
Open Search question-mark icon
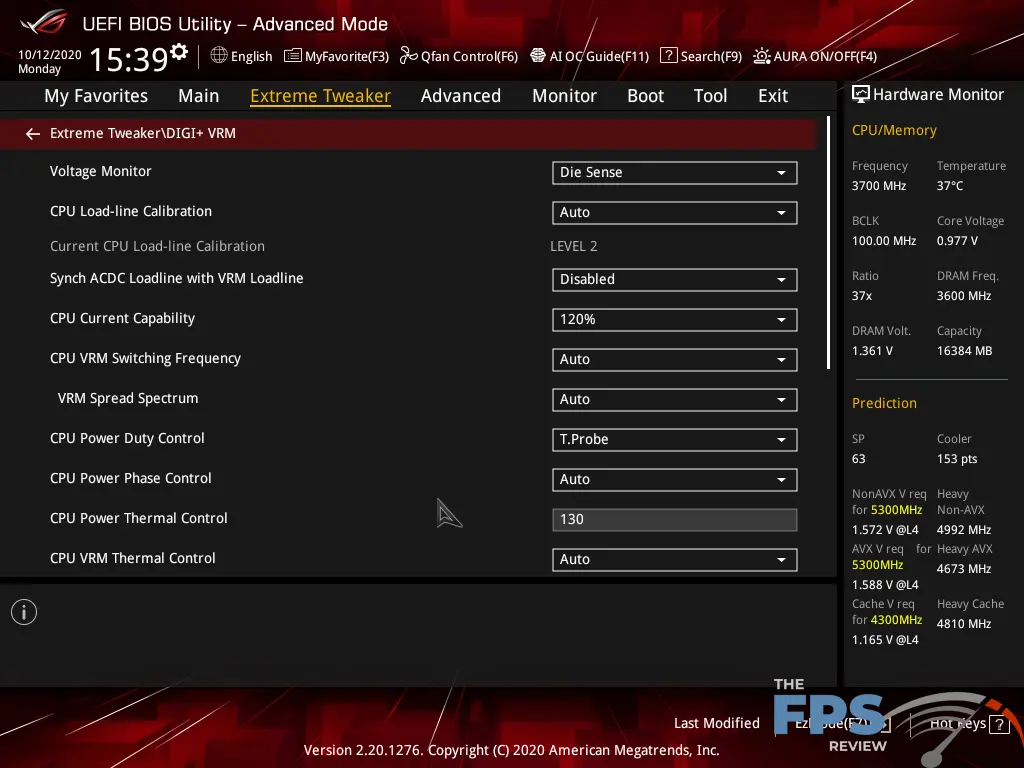click(669, 56)
